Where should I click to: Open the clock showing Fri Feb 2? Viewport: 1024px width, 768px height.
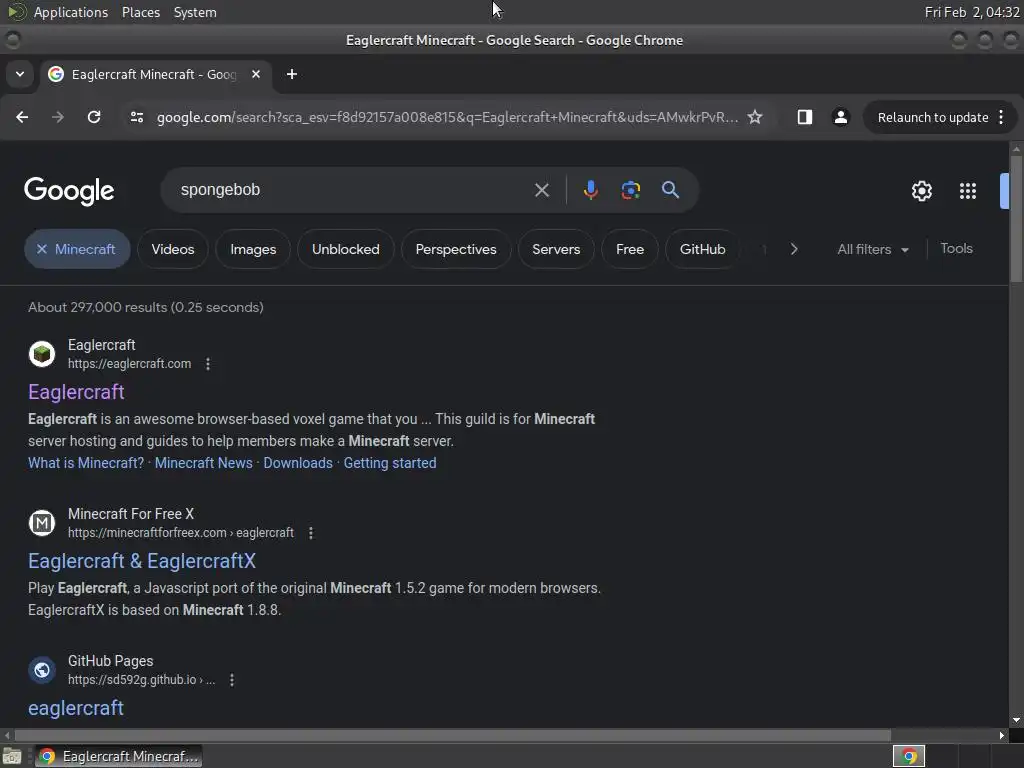pos(972,12)
